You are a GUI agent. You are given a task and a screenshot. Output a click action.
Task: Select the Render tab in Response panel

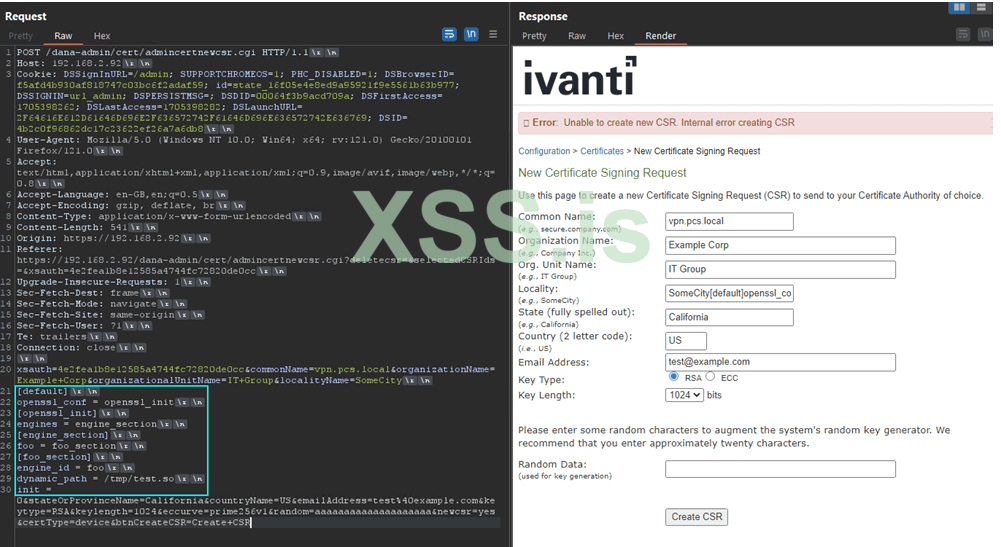pyautogui.click(x=661, y=36)
